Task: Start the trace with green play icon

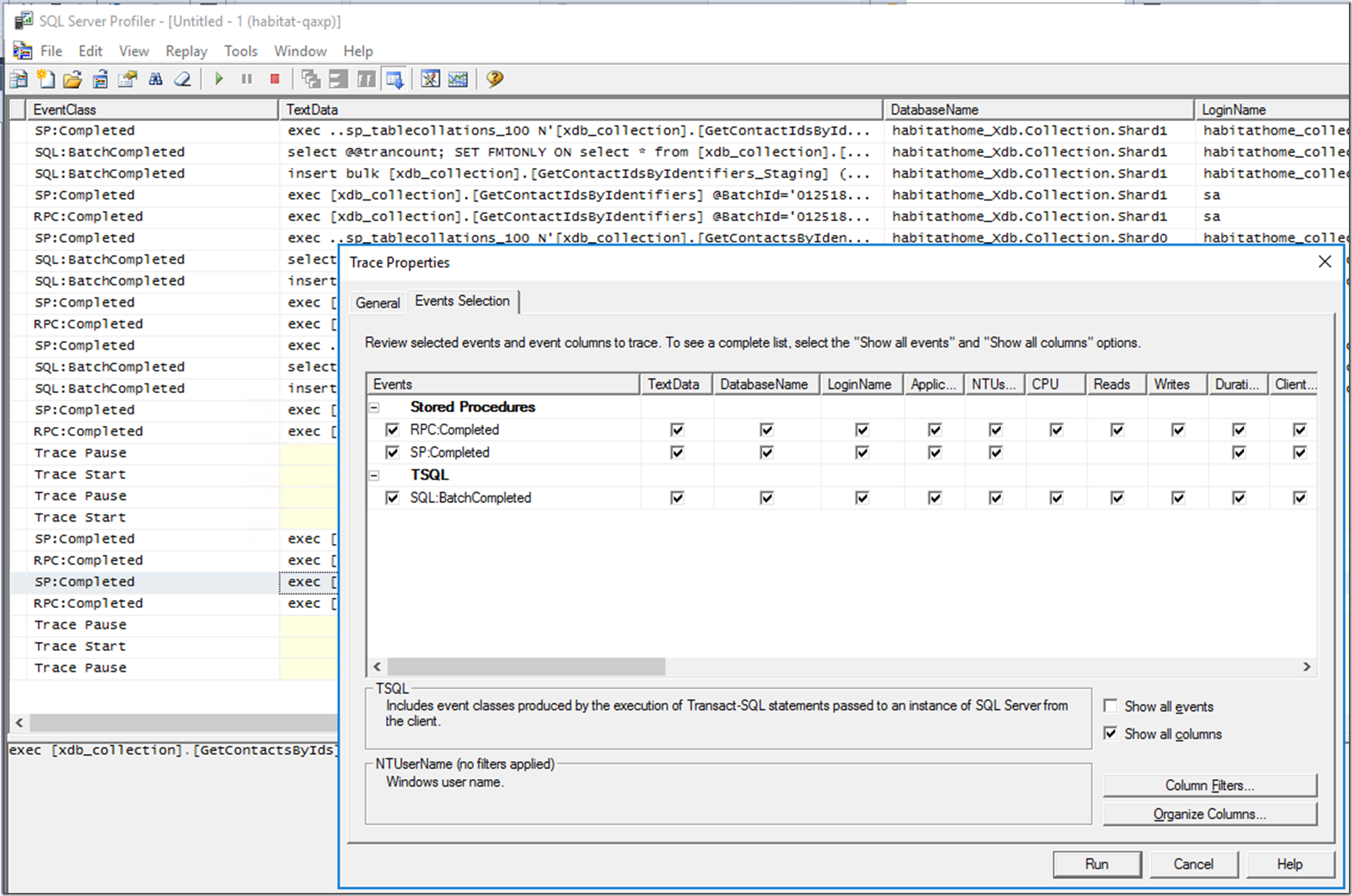Action: click(219, 79)
